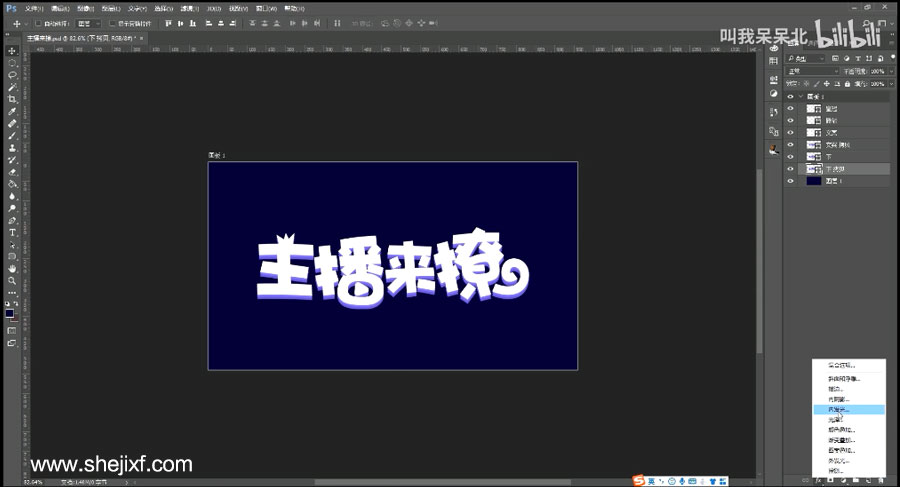Screen dimensions: 900x487
Task: Select the Magic Wand tool
Action: click(x=12, y=87)
